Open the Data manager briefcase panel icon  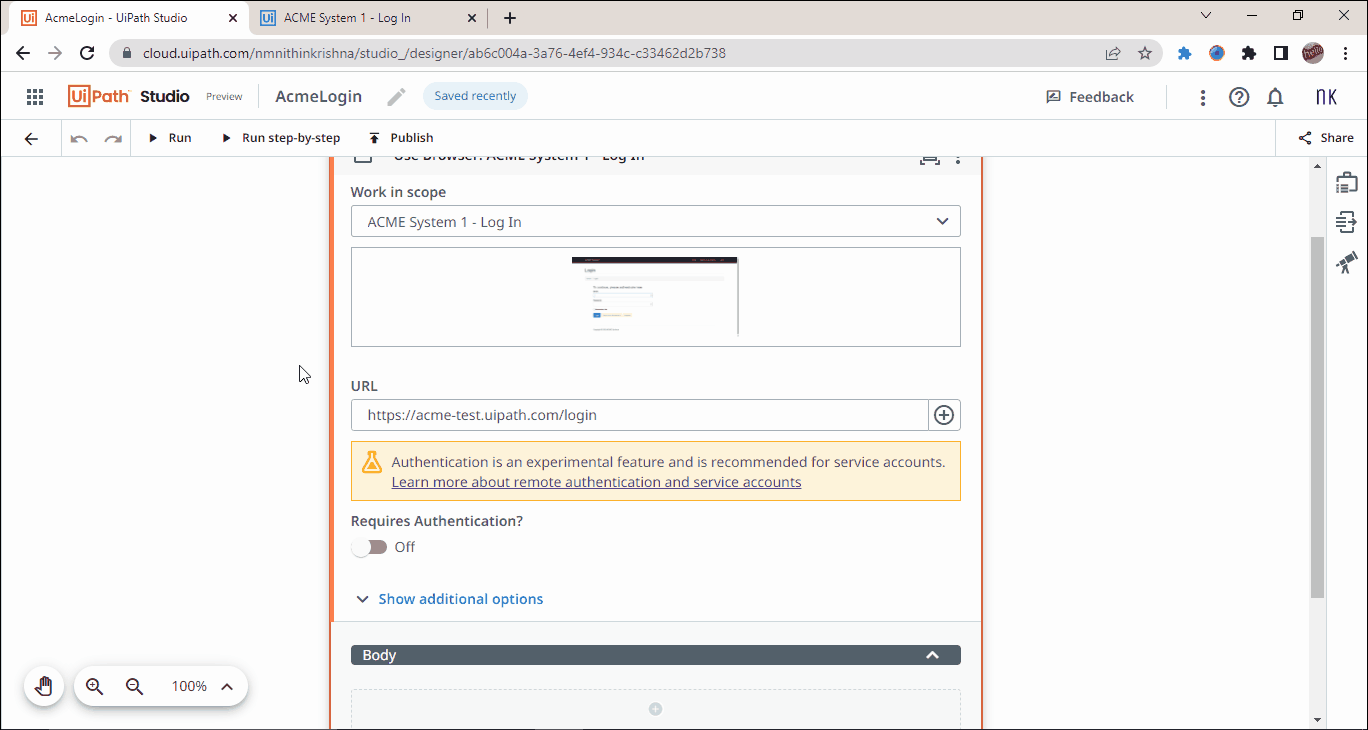[1346, 182]
